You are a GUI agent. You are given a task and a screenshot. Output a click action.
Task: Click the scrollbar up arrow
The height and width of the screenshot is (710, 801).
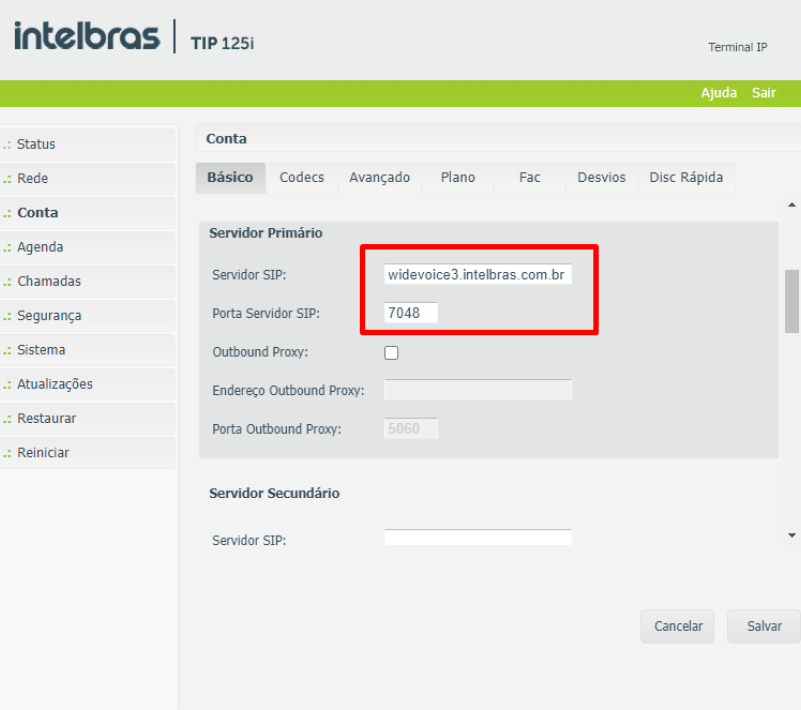[x=792, y=205]
